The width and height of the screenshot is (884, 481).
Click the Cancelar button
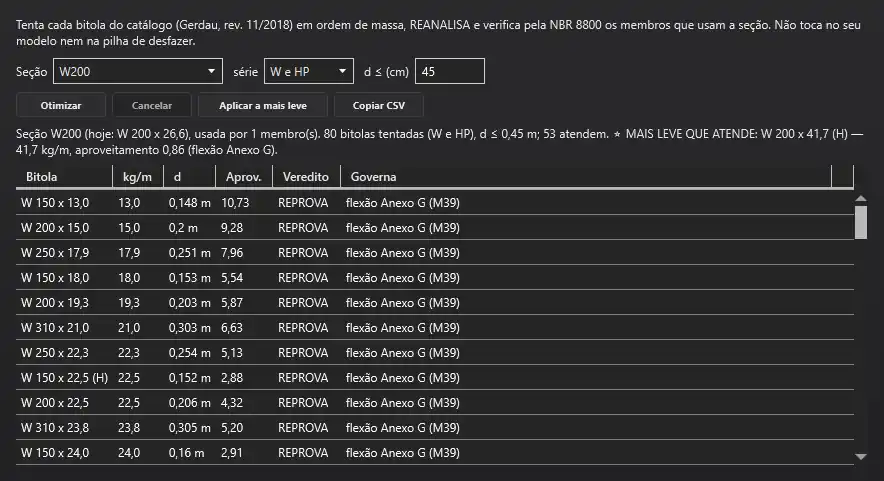coord(152,105)
